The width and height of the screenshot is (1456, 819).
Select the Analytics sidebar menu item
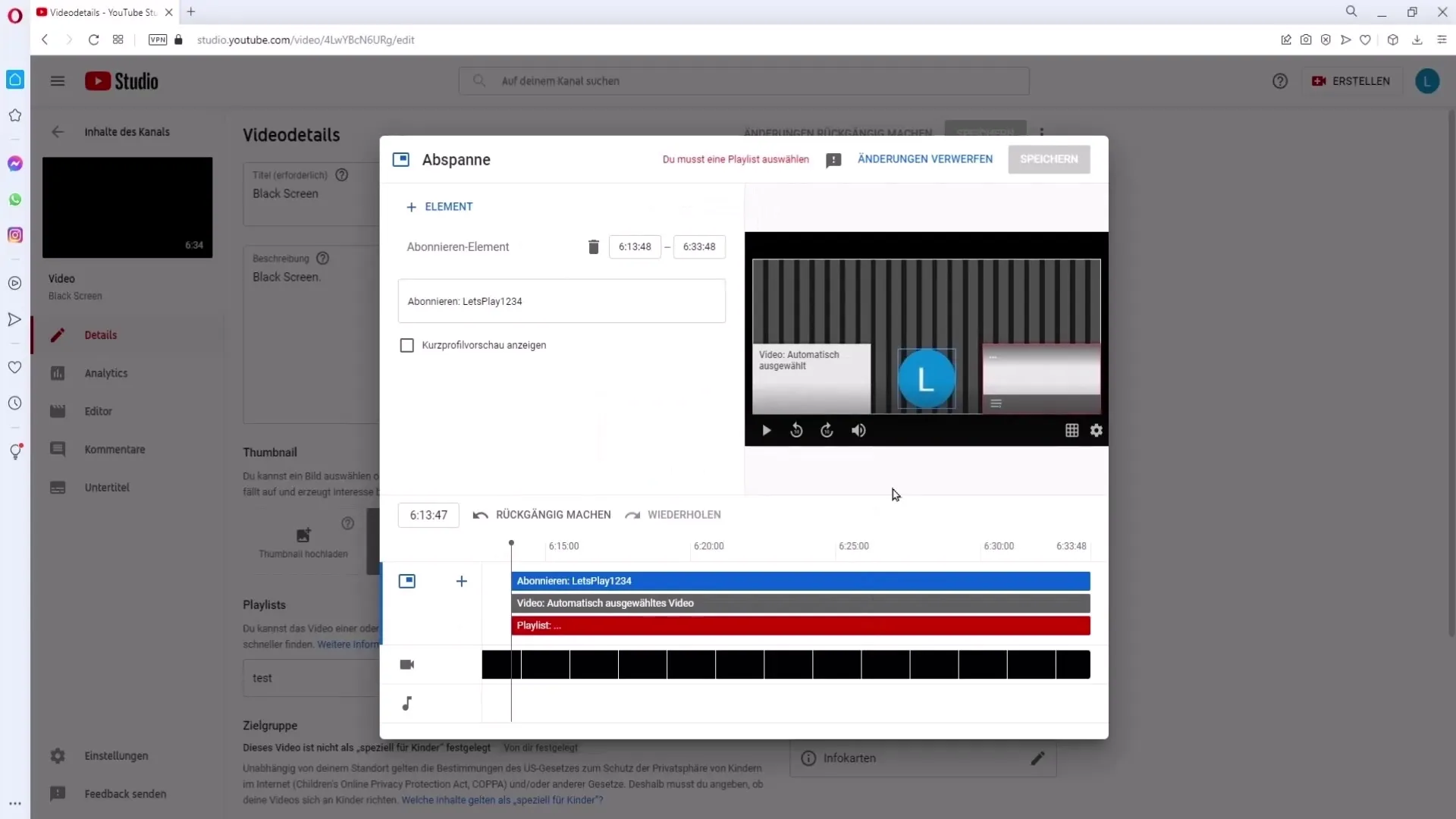(x=106, y=373)
